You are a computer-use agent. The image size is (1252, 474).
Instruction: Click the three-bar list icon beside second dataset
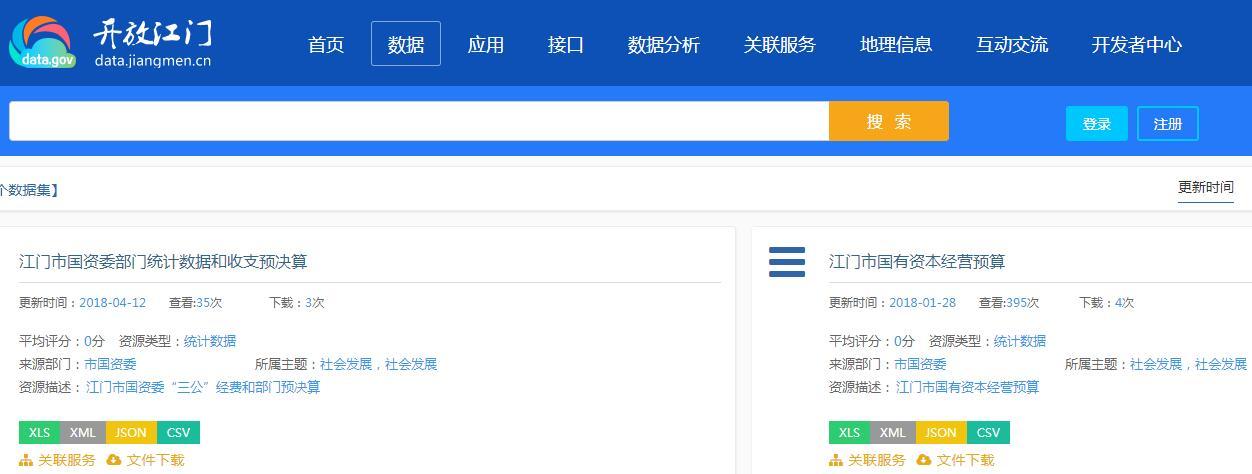click(x=787, y=262)
